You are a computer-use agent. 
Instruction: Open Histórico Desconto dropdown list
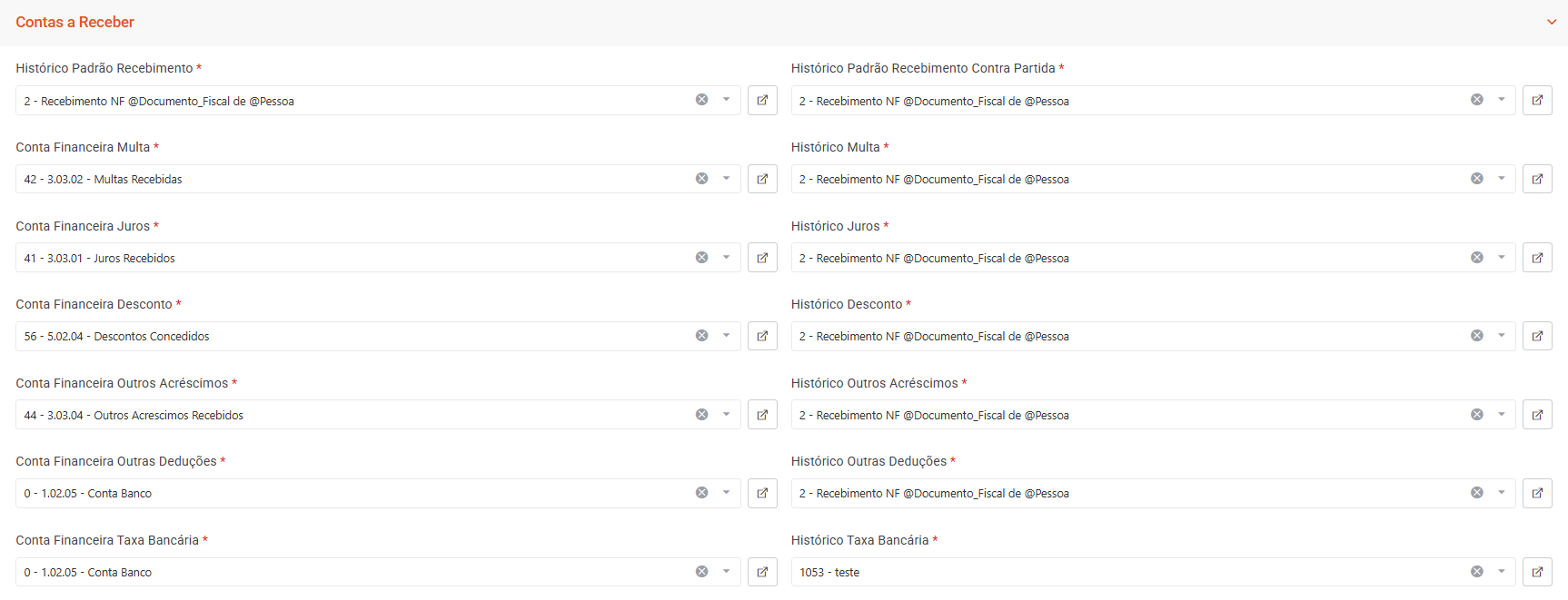tap(1501, 336)
